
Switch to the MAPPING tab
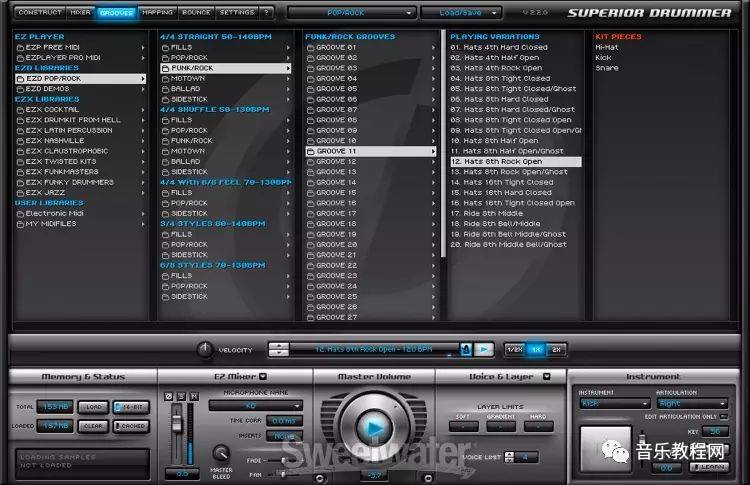coord(157,12)
